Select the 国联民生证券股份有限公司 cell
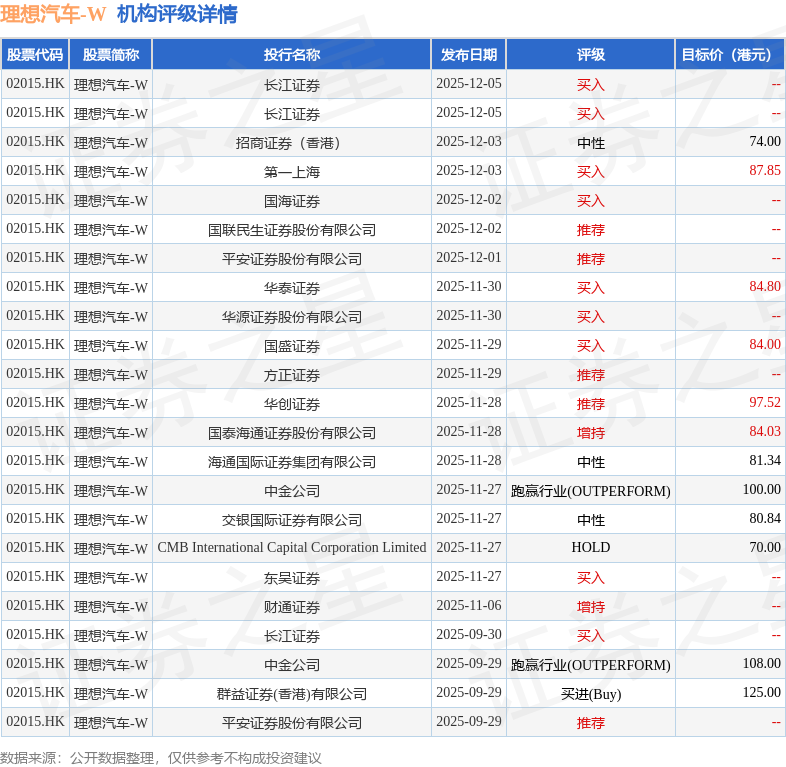The height and width of the screenshot is (767, 786). (292, 230)
